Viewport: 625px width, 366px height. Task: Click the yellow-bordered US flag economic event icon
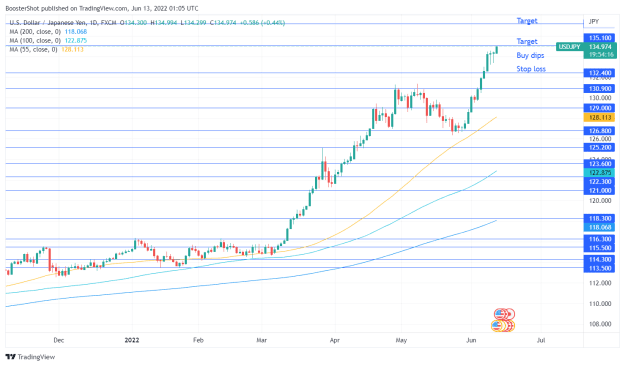[497, 326]
